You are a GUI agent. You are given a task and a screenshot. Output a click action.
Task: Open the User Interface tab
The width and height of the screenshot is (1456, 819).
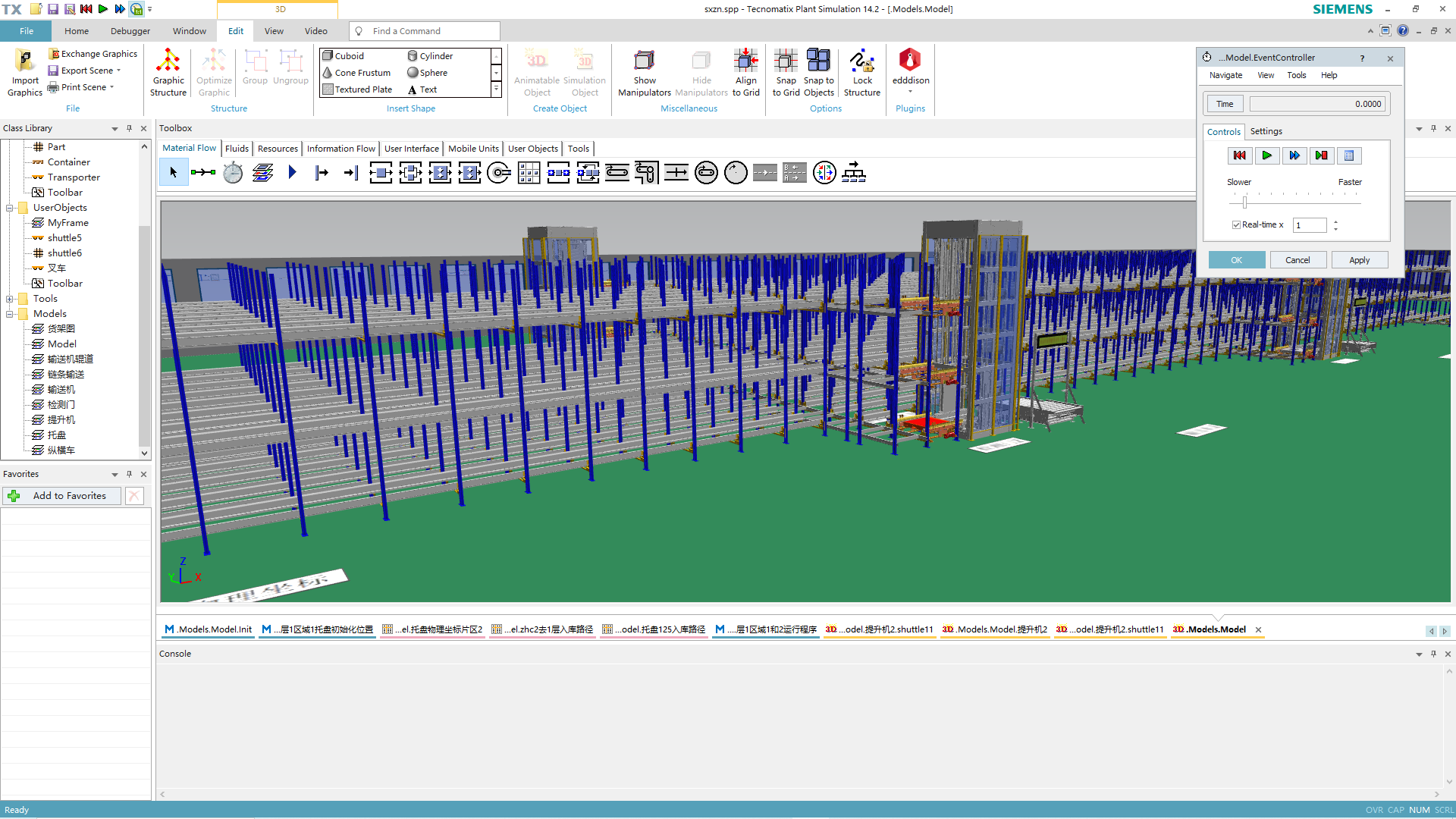[x=411, y=148]
